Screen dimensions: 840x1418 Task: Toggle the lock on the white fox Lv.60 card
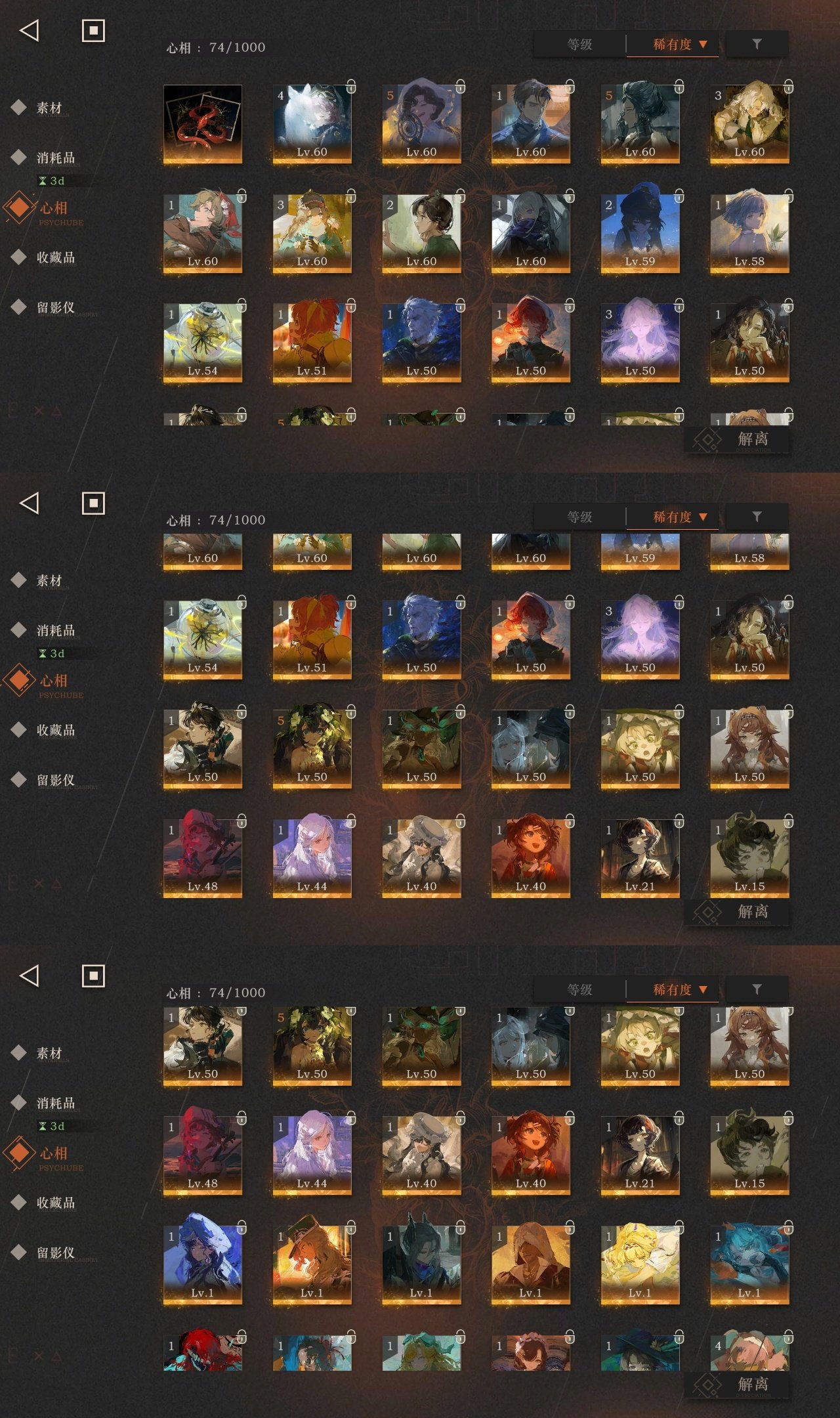click(x=351, y=86)
